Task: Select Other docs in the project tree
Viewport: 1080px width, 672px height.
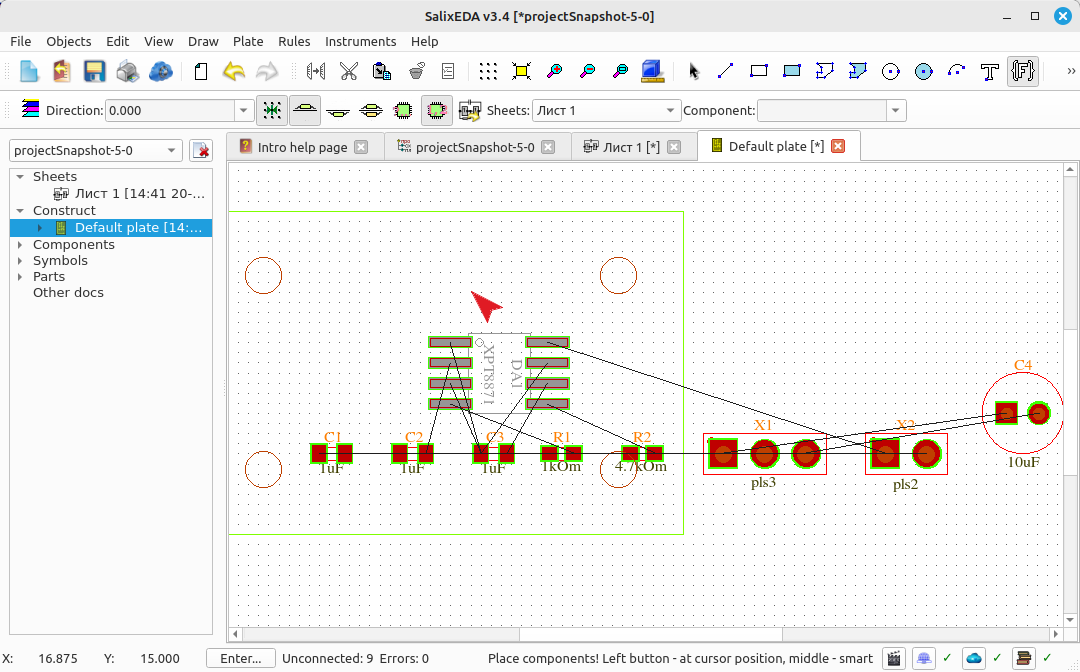Action: click(68, 293)
